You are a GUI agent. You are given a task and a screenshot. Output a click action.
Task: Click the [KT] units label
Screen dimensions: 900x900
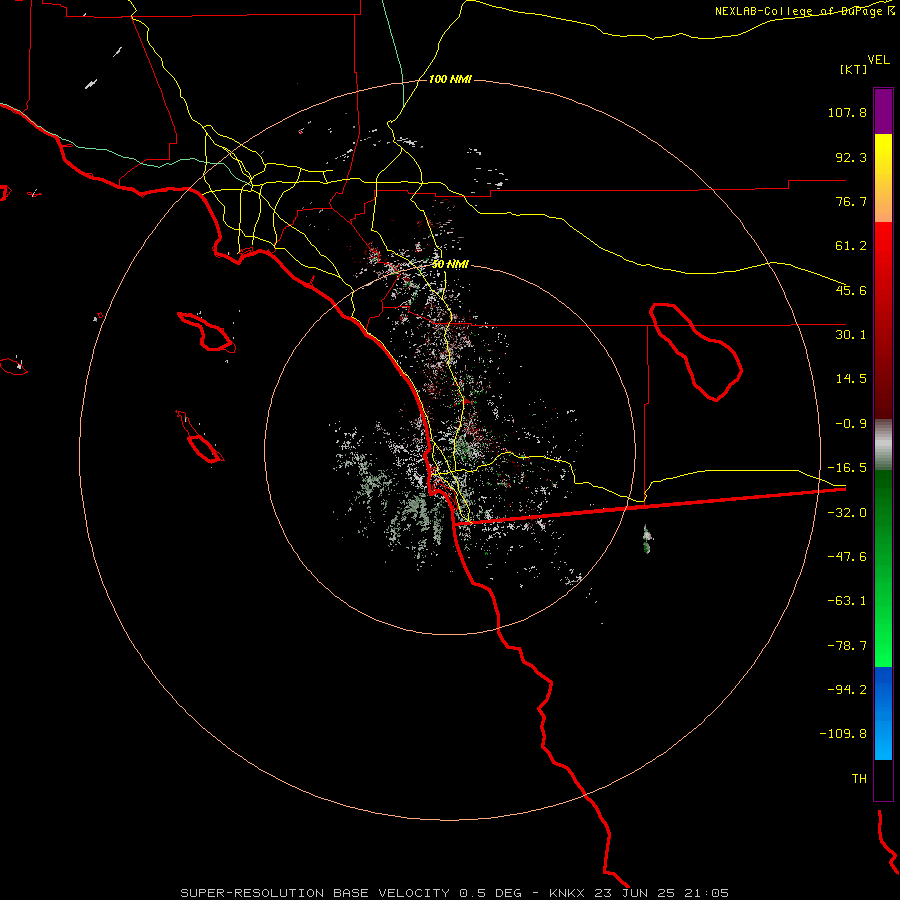coord(854,69)
